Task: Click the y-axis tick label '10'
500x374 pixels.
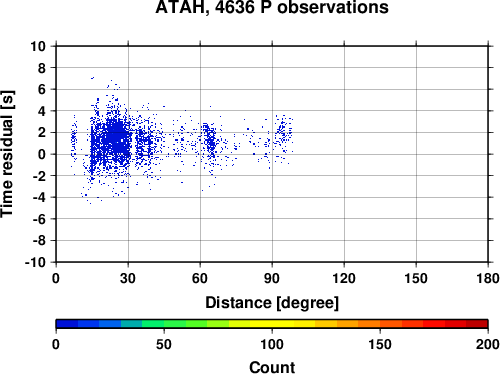Action: (38, 46)
